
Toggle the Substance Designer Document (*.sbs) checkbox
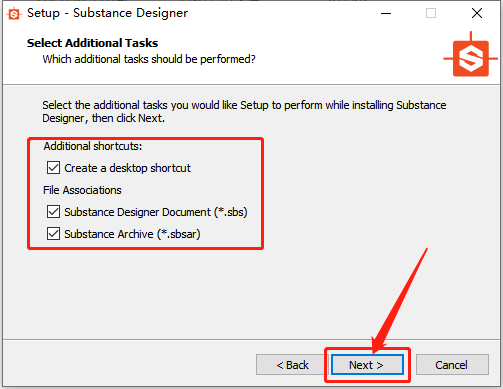pyautogui.click(x=53, y=212)
